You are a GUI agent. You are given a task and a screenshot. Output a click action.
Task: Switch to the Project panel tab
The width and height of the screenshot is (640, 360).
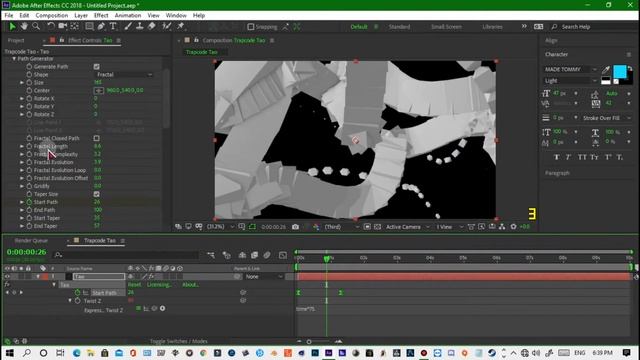(16, 40)
